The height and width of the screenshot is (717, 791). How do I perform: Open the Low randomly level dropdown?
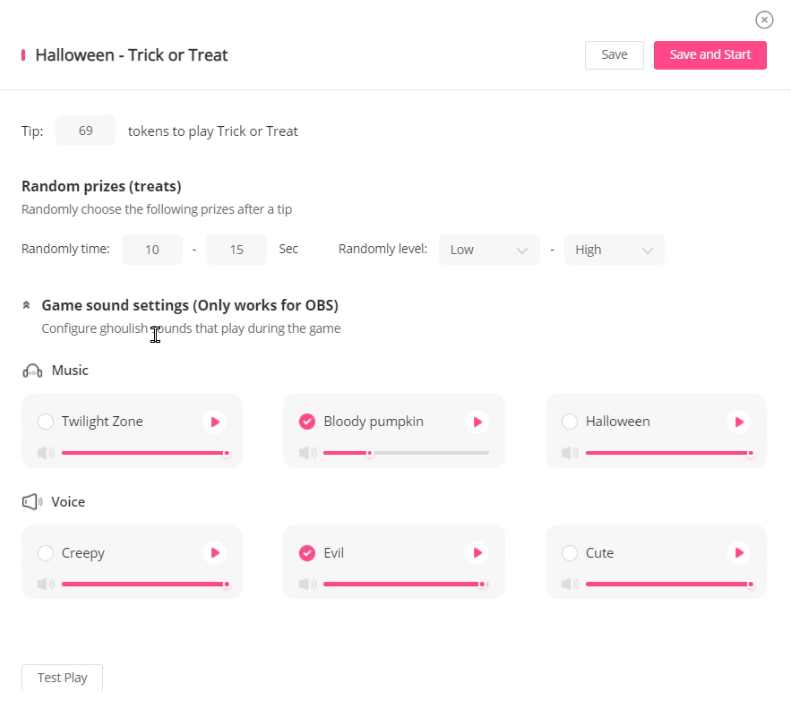point(488,250)
